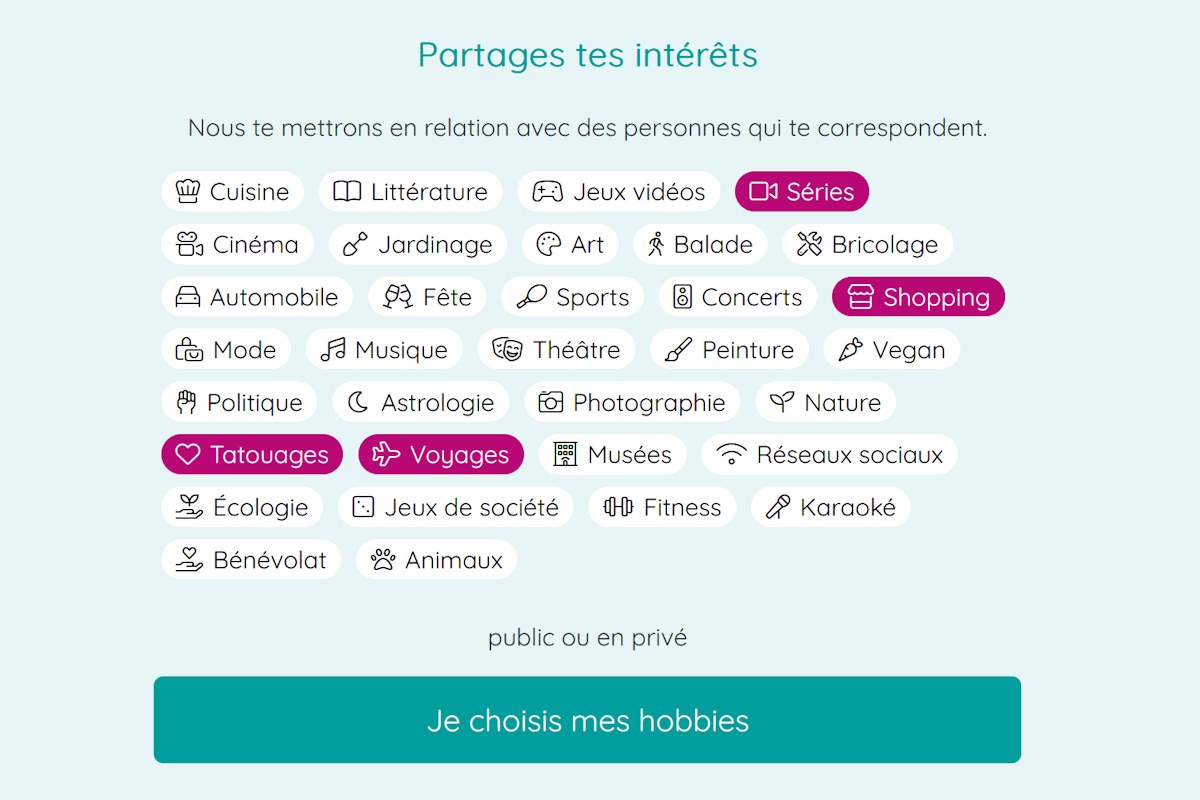The height and width of the screenshot is (800, 1200).
Task: Click the theater masks icon for Théâtre
Action: (507, 350)
